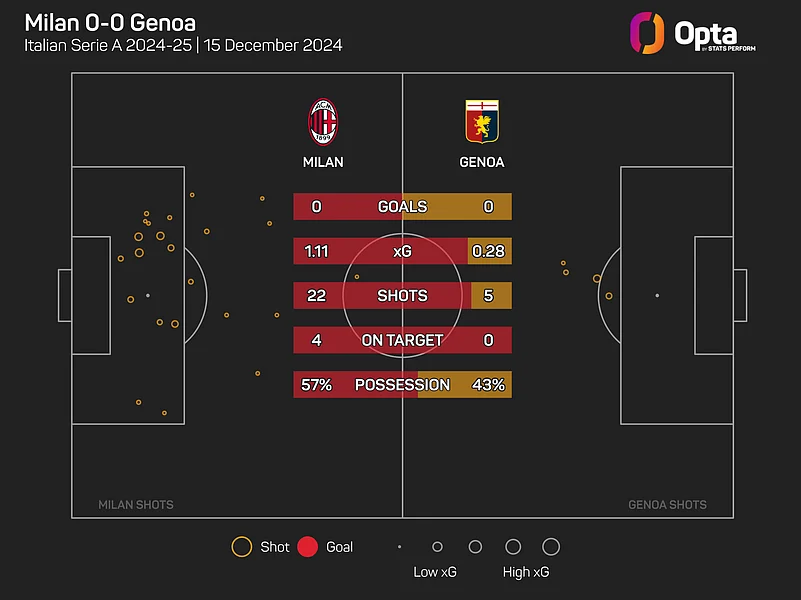Click the red Goal legend circle
Screen dimensions: 801x600
[308, 547]
